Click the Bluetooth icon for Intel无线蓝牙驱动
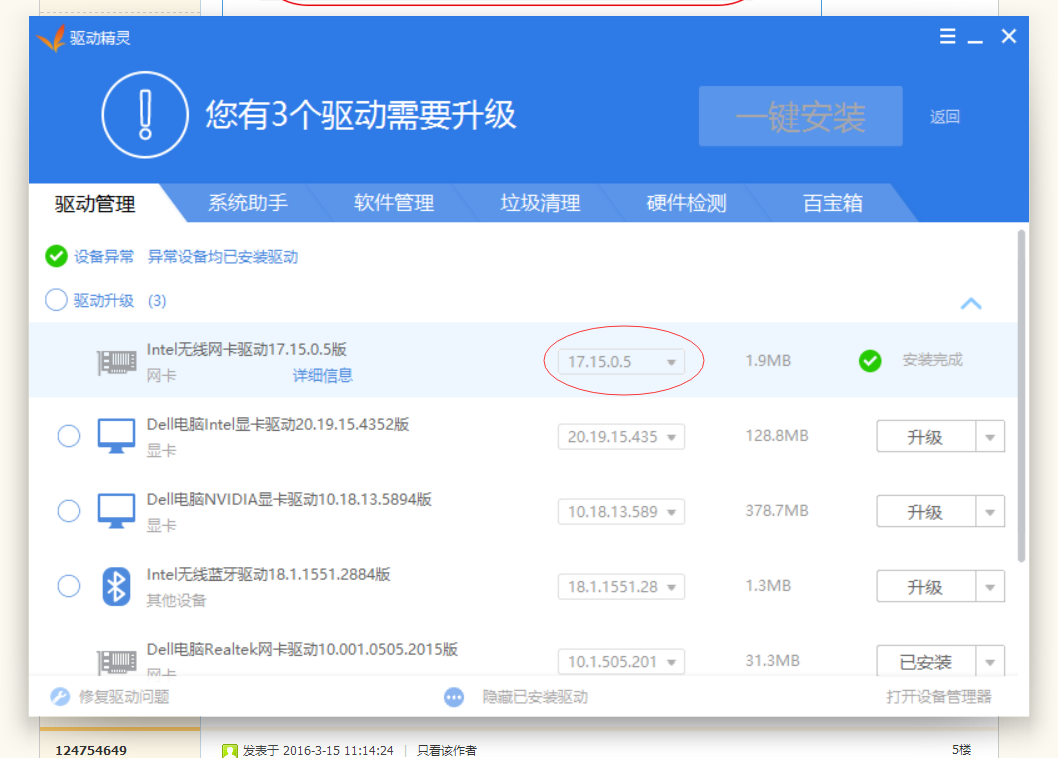The height and width of the screenshot is (758, 1058). (116, 586)
